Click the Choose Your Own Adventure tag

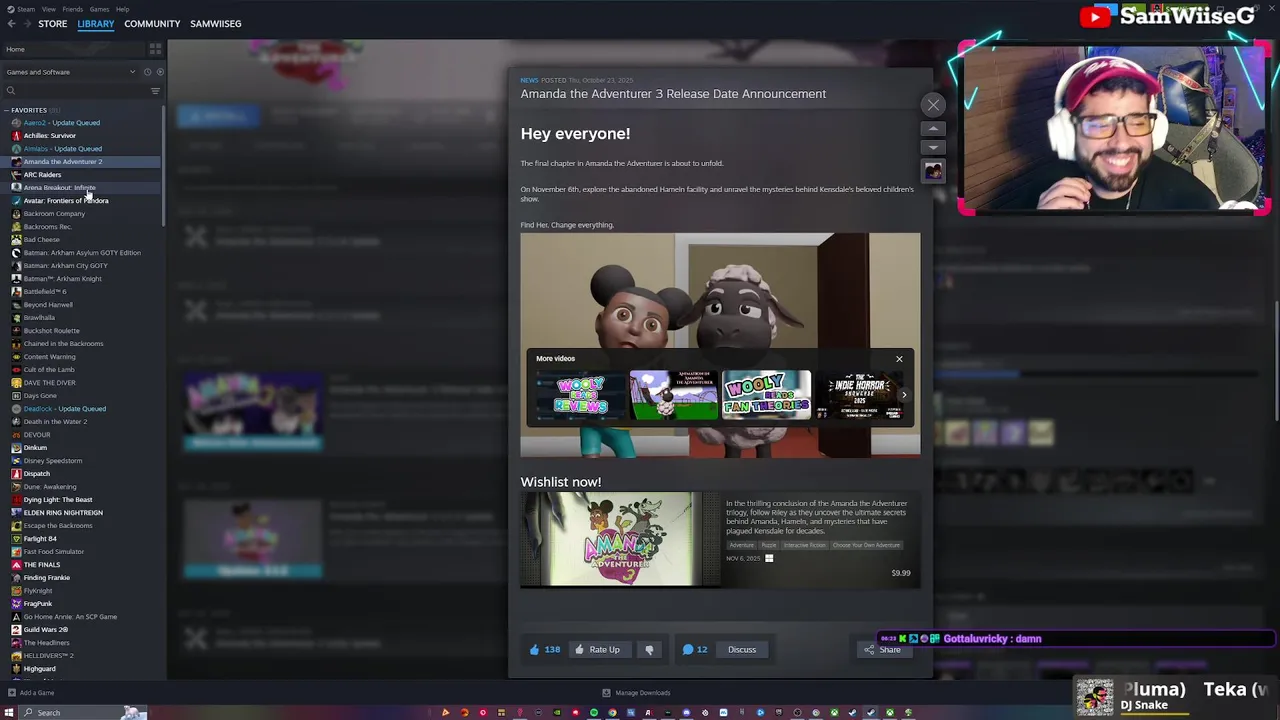(x=866, y=545)
